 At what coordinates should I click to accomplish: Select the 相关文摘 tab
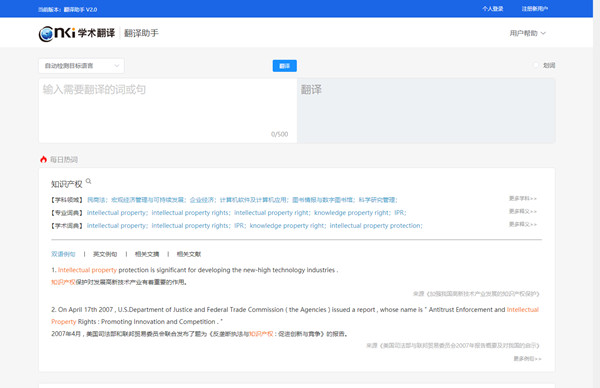pyautogui.click(x=147, y=254)
